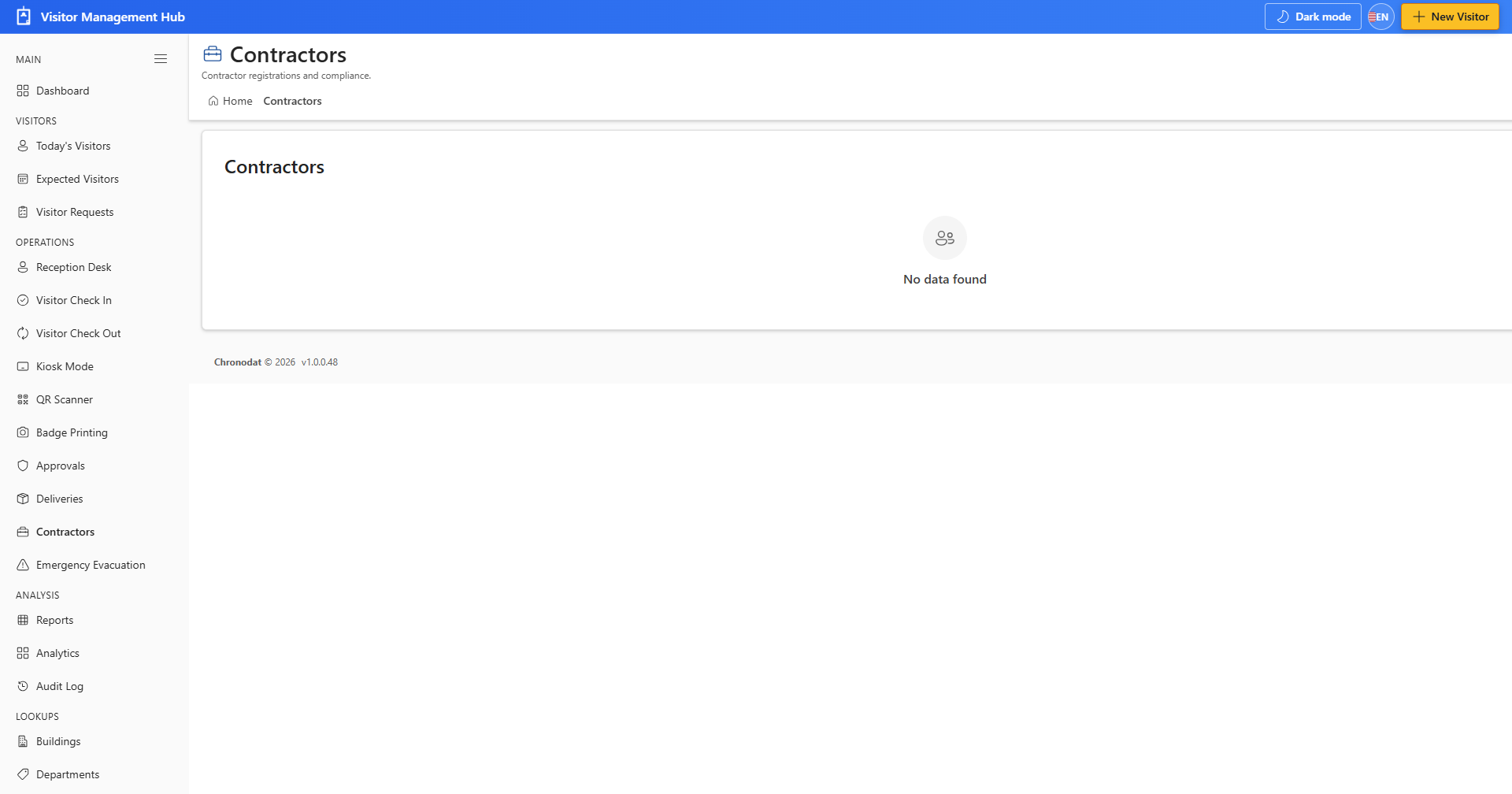Viewport: 1512px width, 794px height.
Task: Click the Badge Printing camera icon
Action: tap(23, 432)
